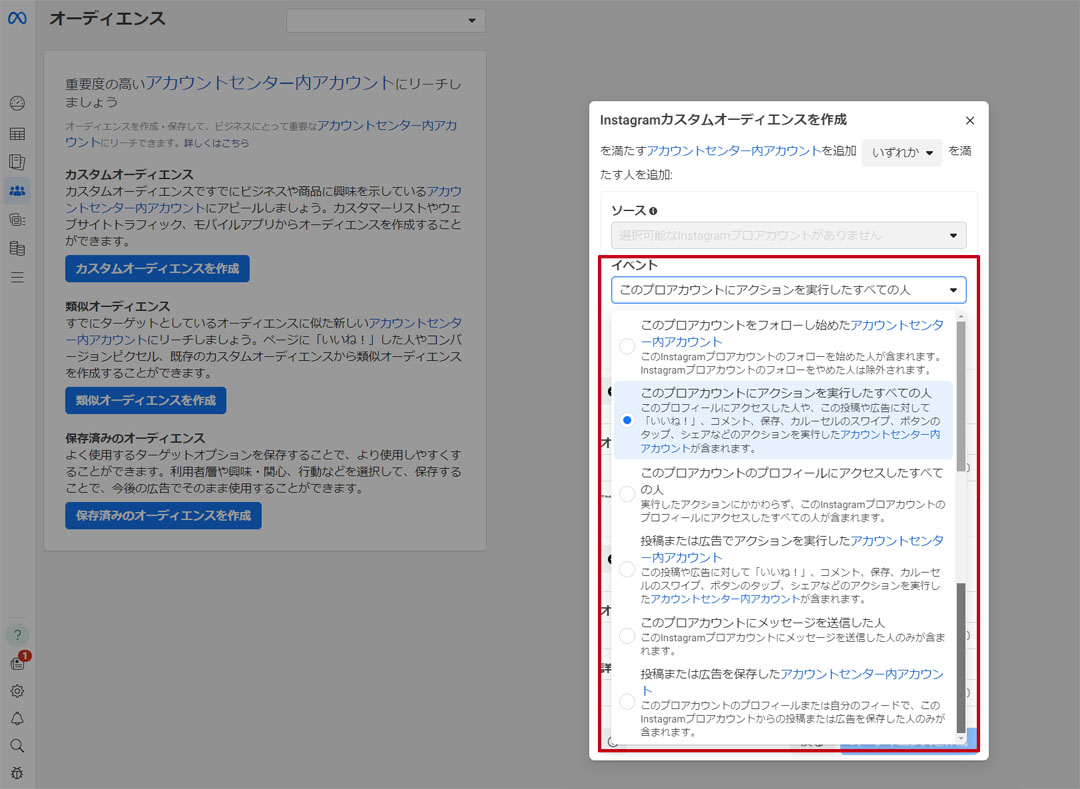Click the bug report icon

click(x=17, y=772)
